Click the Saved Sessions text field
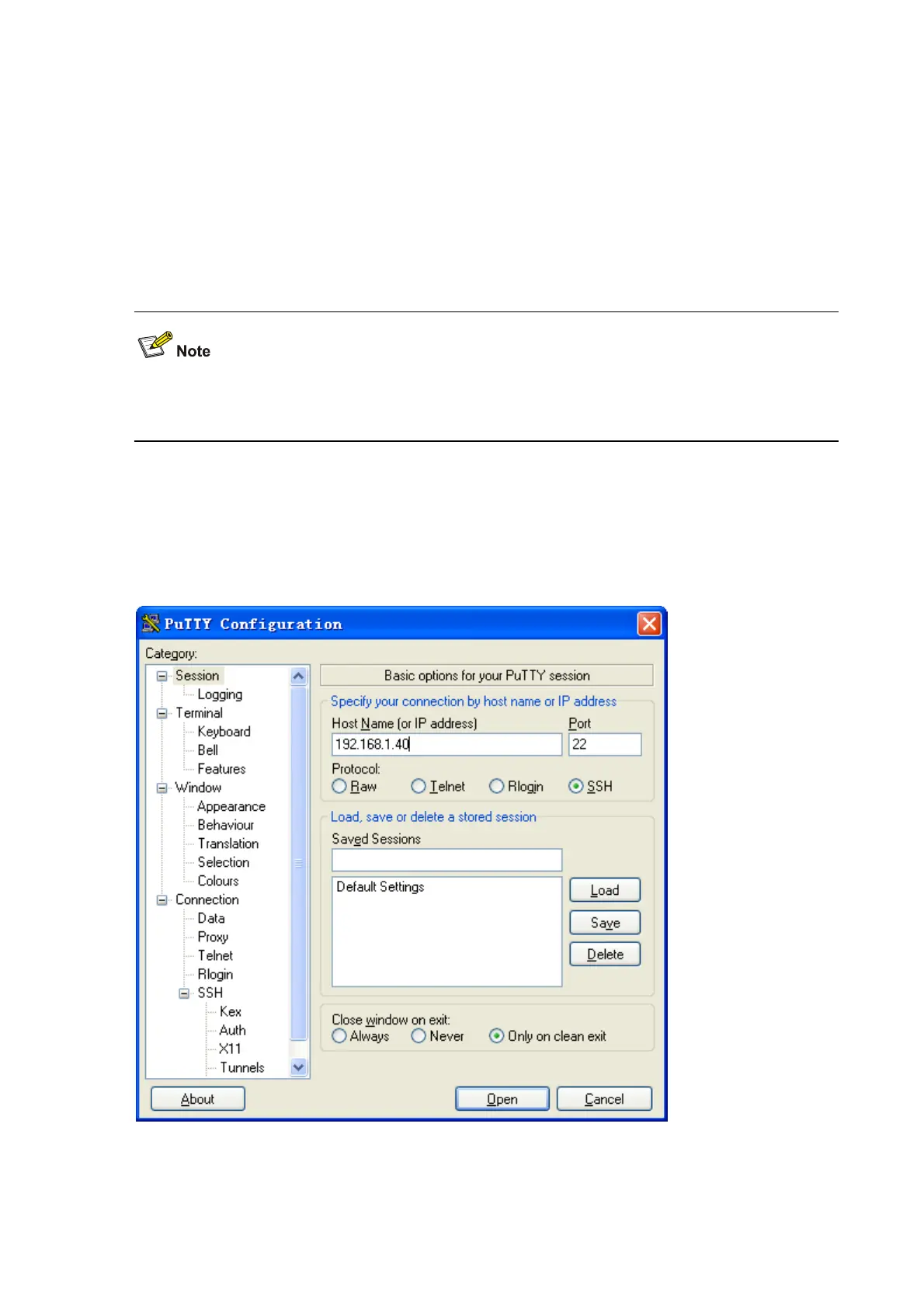 click(446, 860)
